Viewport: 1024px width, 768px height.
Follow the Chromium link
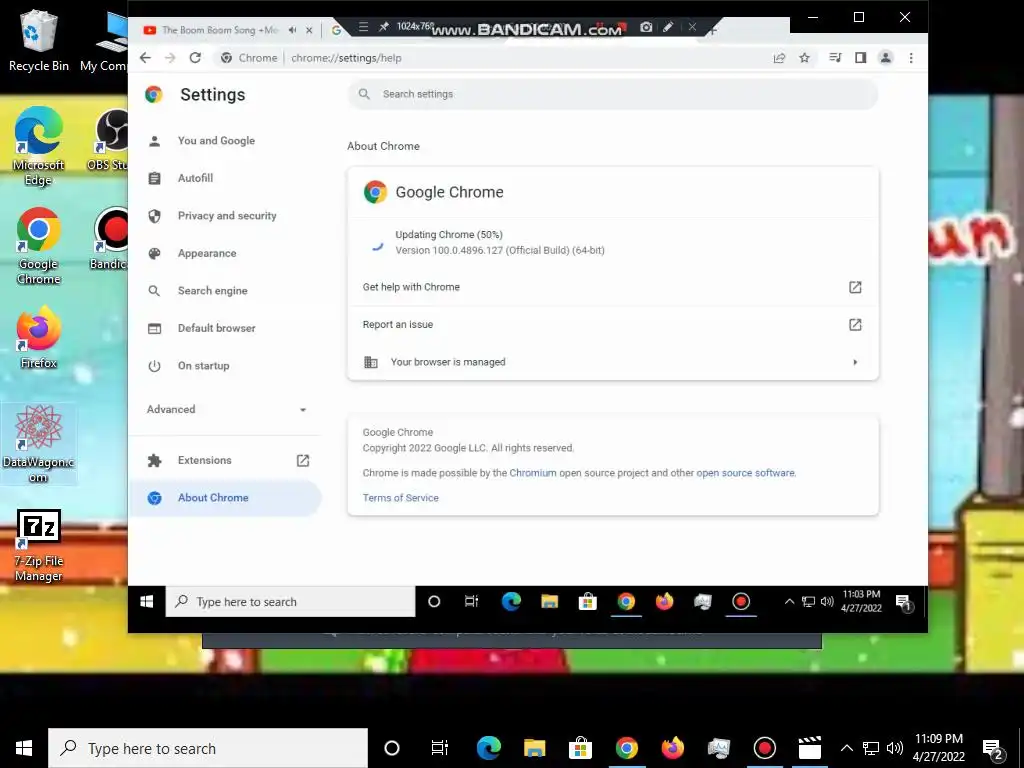tap(533, 473)
